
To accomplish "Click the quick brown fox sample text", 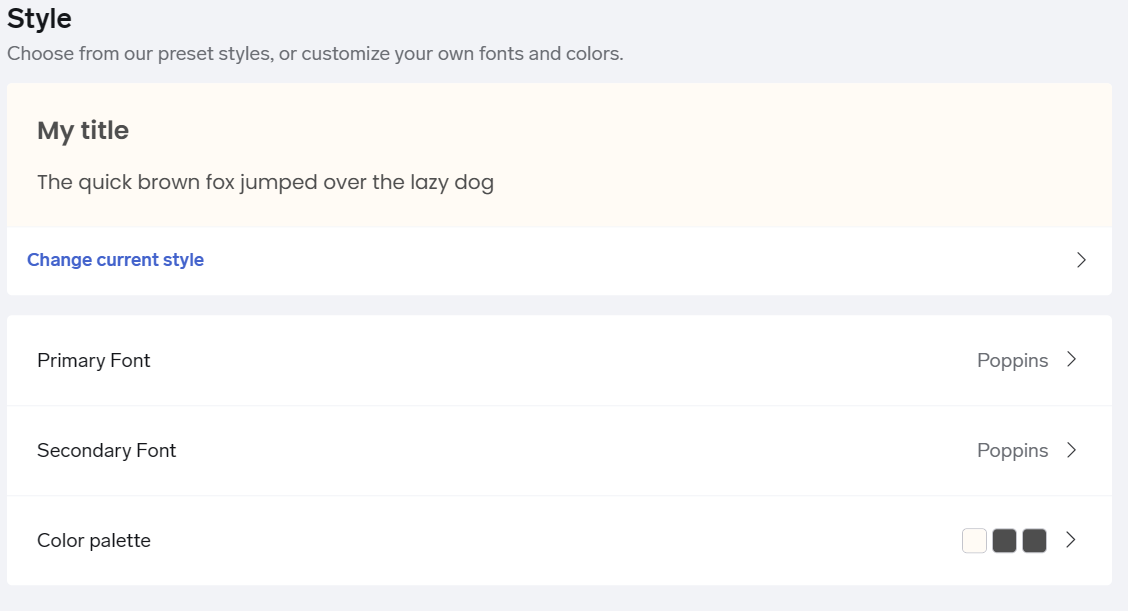I will point(265,183).
